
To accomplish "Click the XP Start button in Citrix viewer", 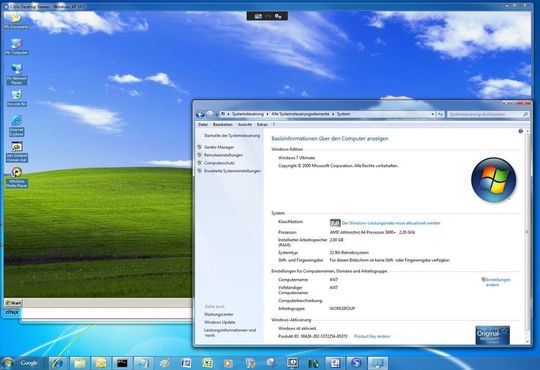I will [x=13, y=303].
